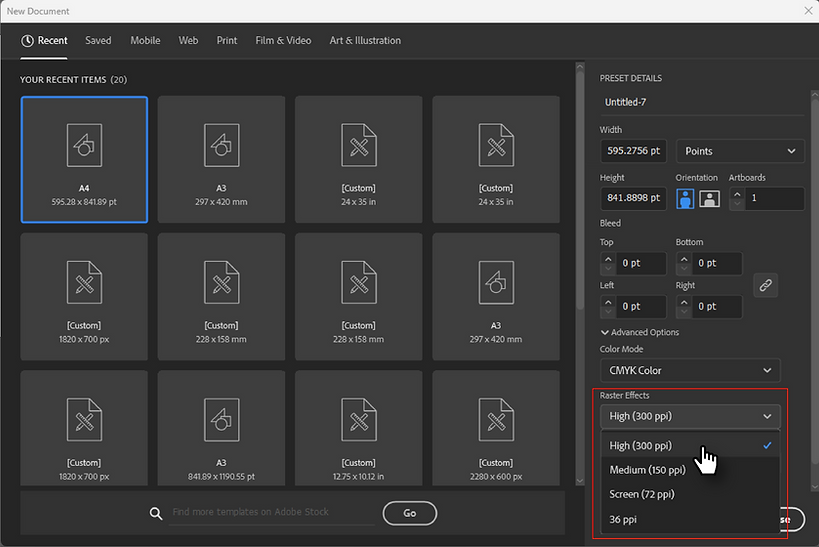Select the A3 841.89 x 1190.55 pt preset
The height and width of the screenshot is (547, 819).
(x=221, y=428)
